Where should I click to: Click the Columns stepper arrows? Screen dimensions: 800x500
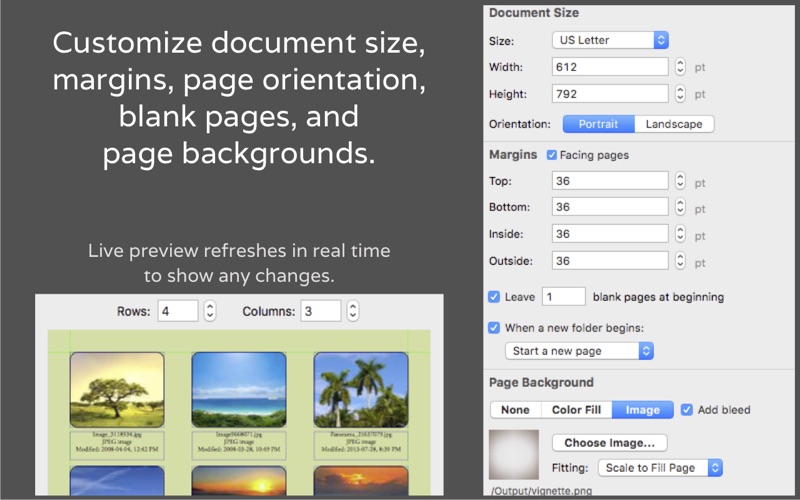click(x=353, y=311)
